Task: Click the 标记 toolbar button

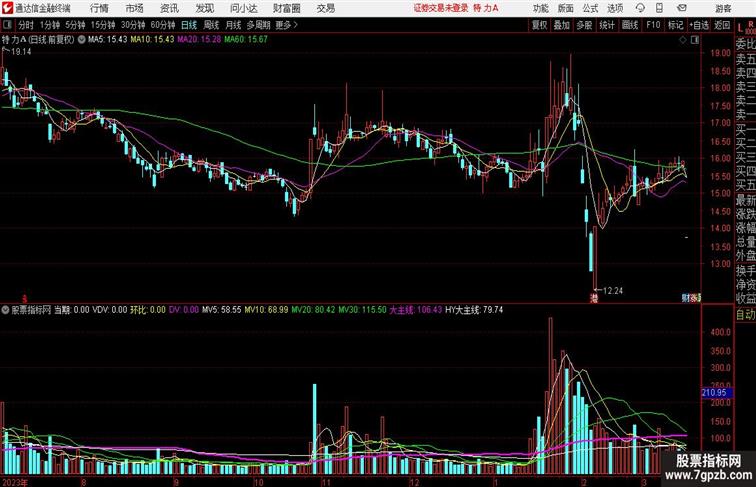Action: tap(675, 25)
